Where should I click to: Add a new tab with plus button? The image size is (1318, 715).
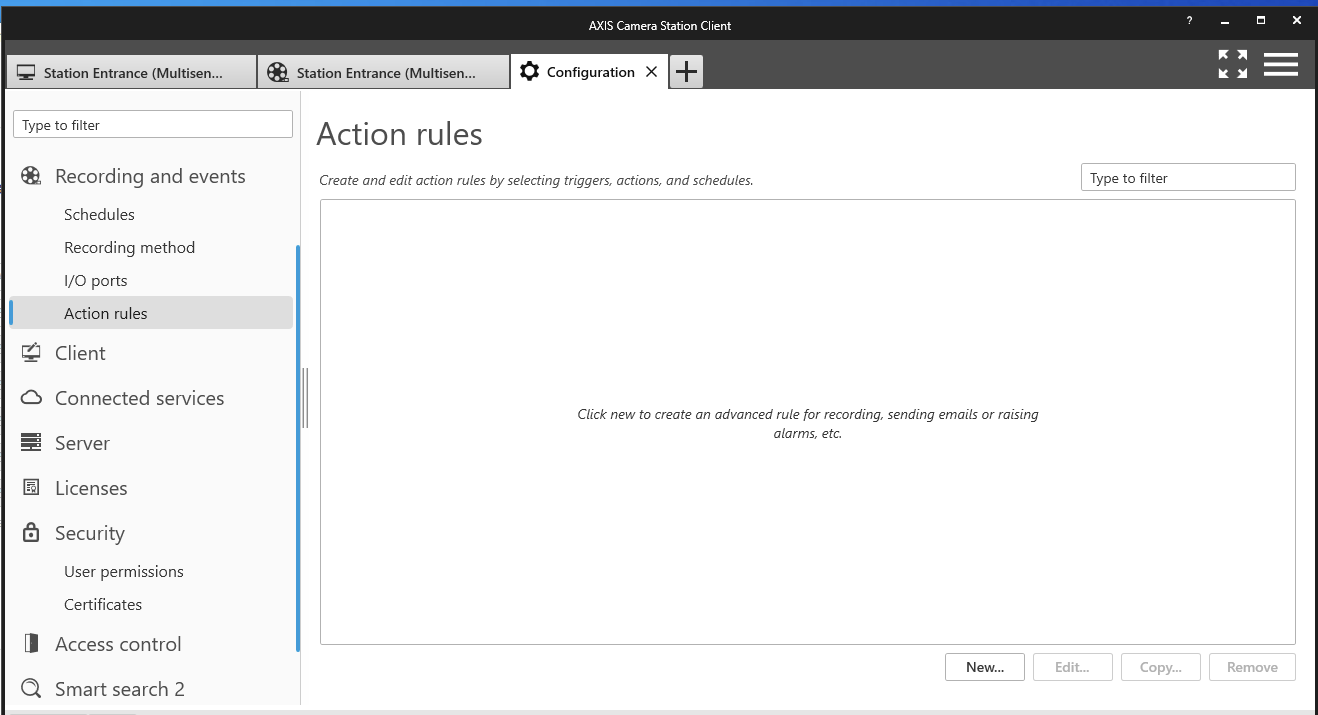[x=686, y=72]
